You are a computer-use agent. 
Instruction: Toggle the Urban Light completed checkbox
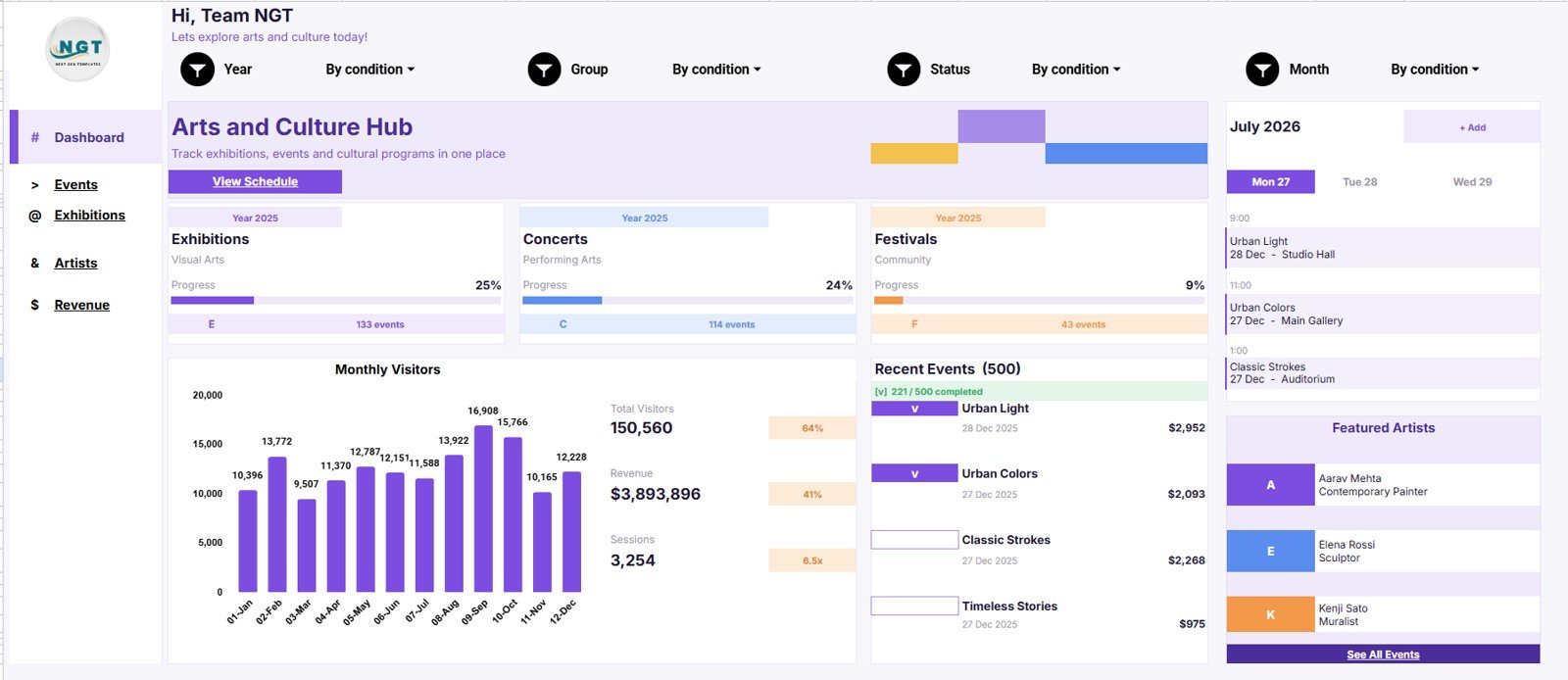914,409
